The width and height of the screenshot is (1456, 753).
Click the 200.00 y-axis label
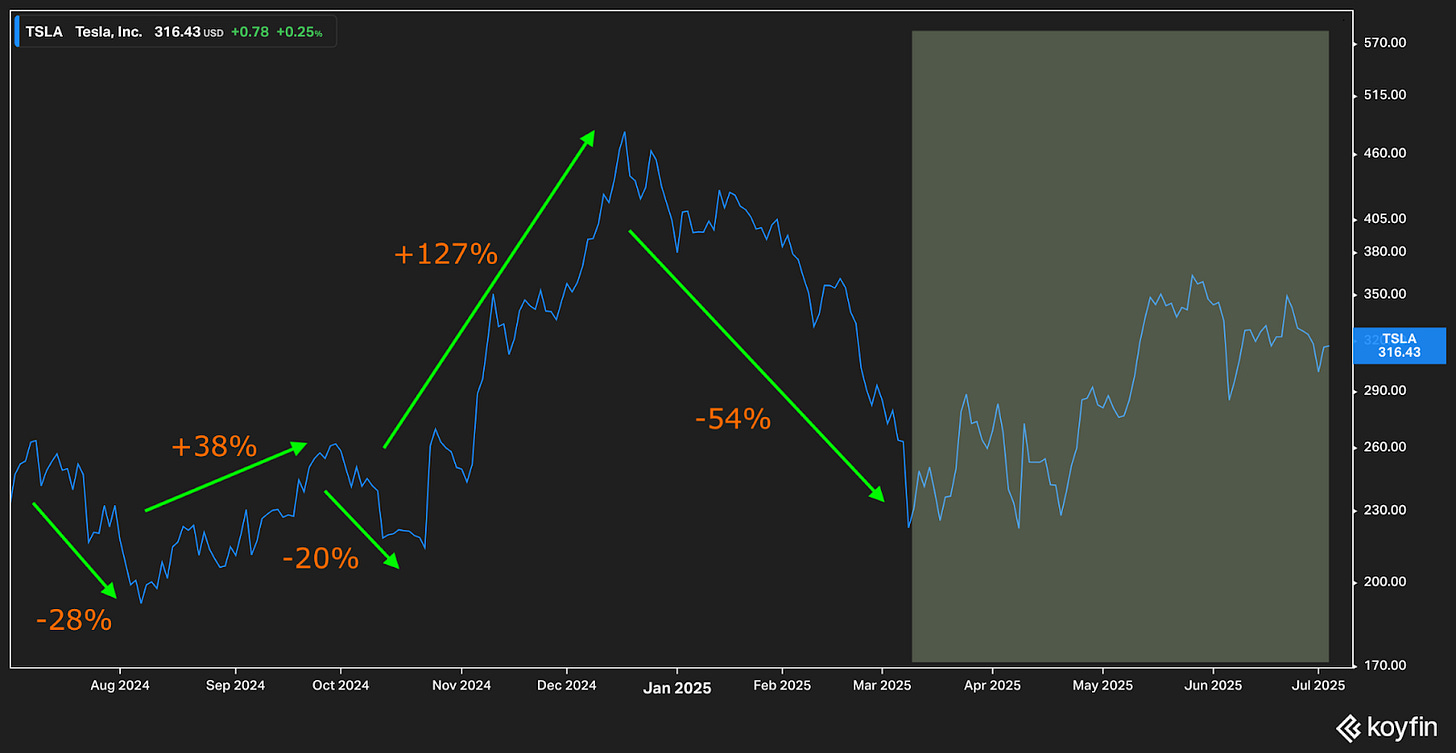click(1385, 582)
